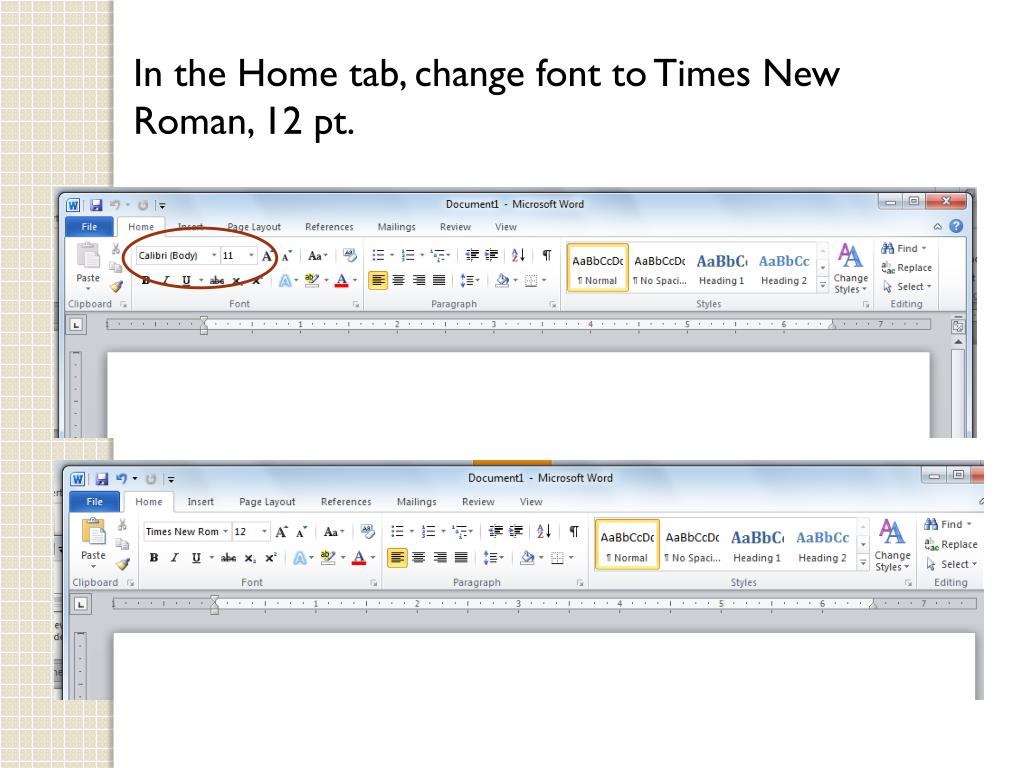Click Numbering list icon in Times New Roman window
The height and width of the screenshot is (768, 1024).
click(428, 532)
